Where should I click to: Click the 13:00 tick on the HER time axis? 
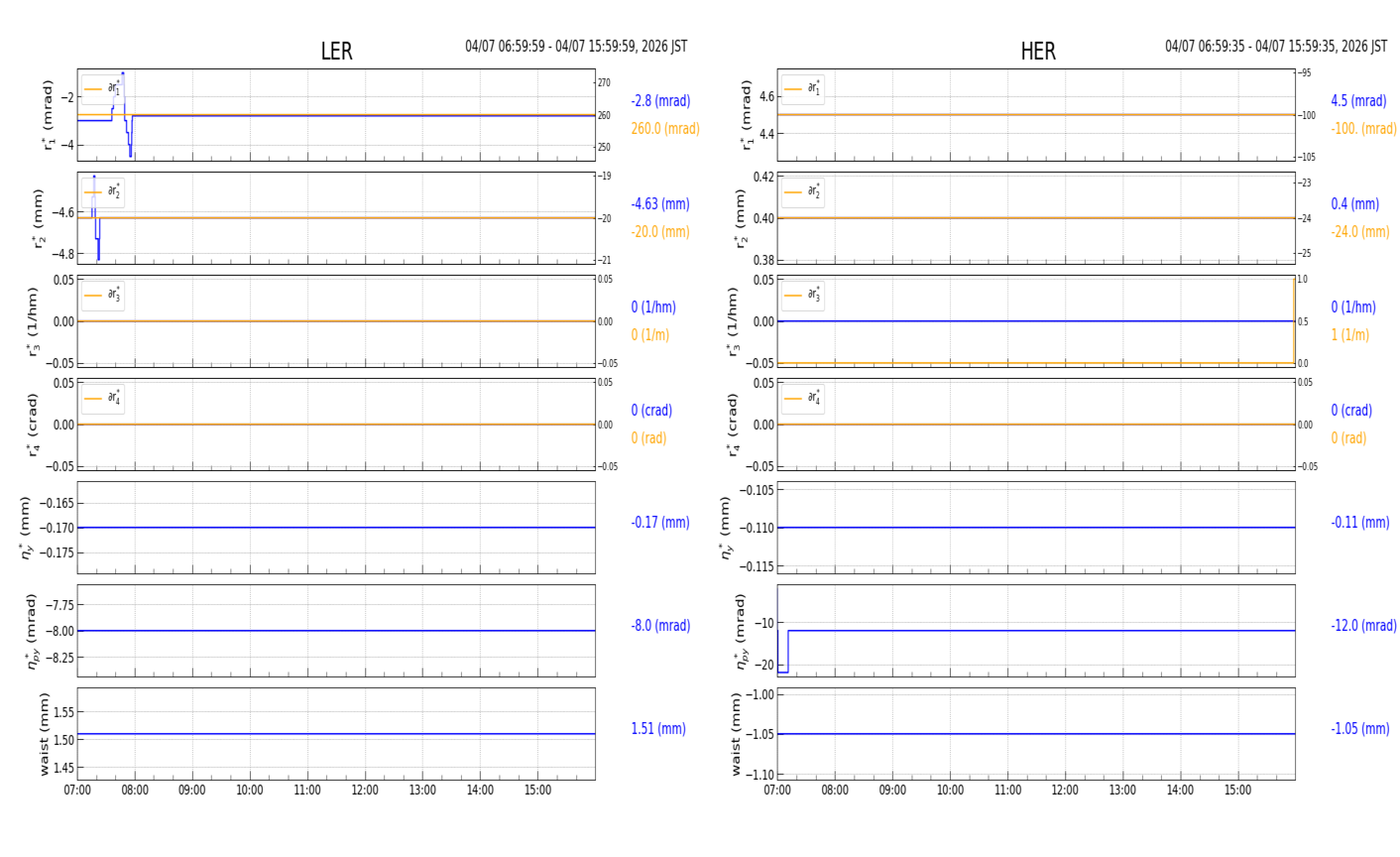[x=1122, y=791]
